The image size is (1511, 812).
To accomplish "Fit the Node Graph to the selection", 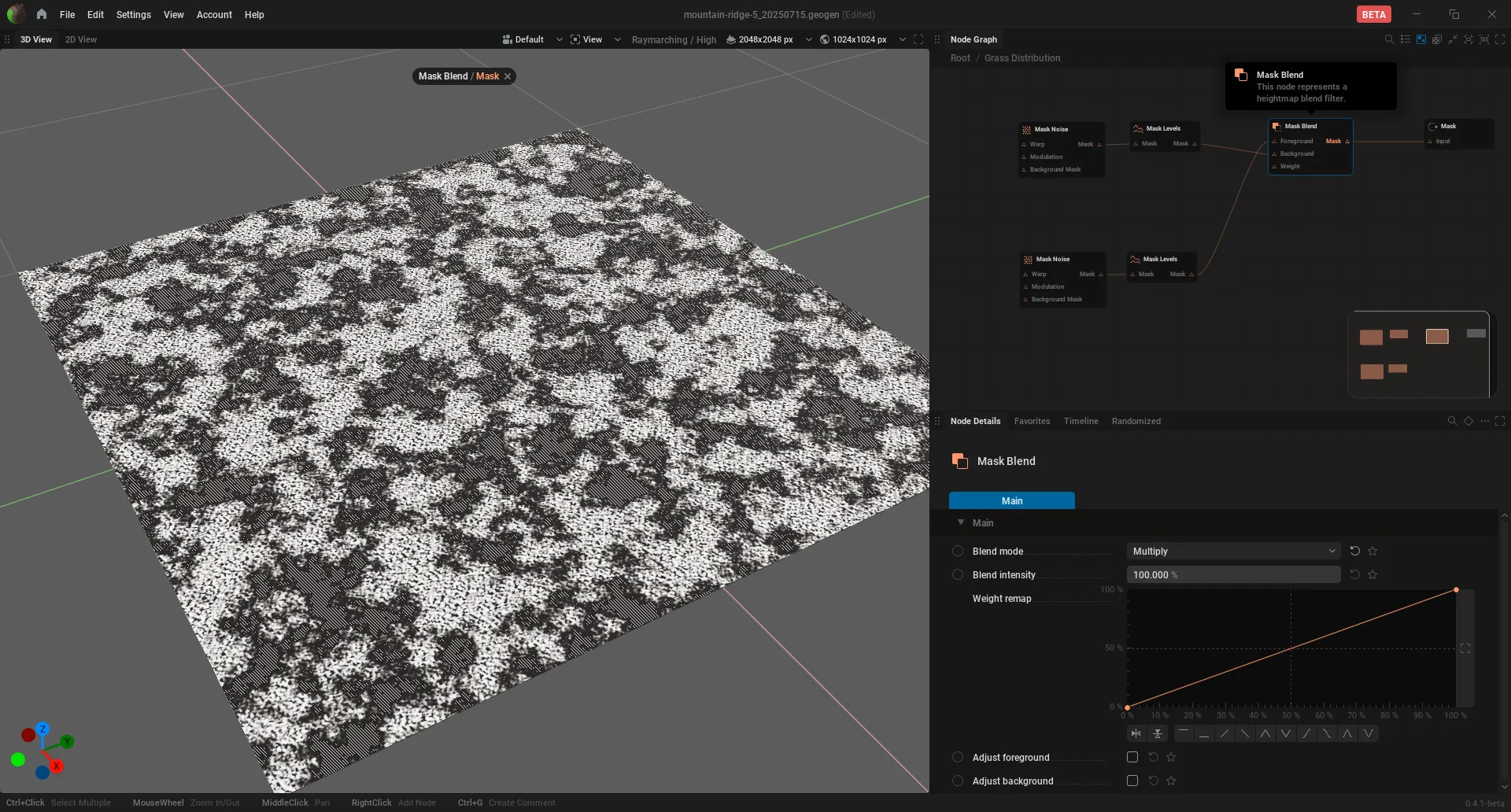I will pyautogui.click(x=1469, y=39).
